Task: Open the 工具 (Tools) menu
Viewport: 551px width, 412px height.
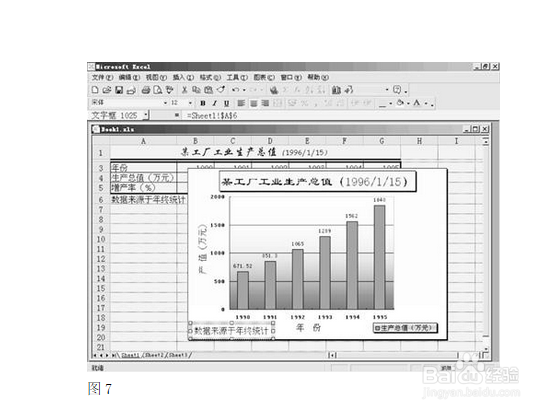Action: 237,77
